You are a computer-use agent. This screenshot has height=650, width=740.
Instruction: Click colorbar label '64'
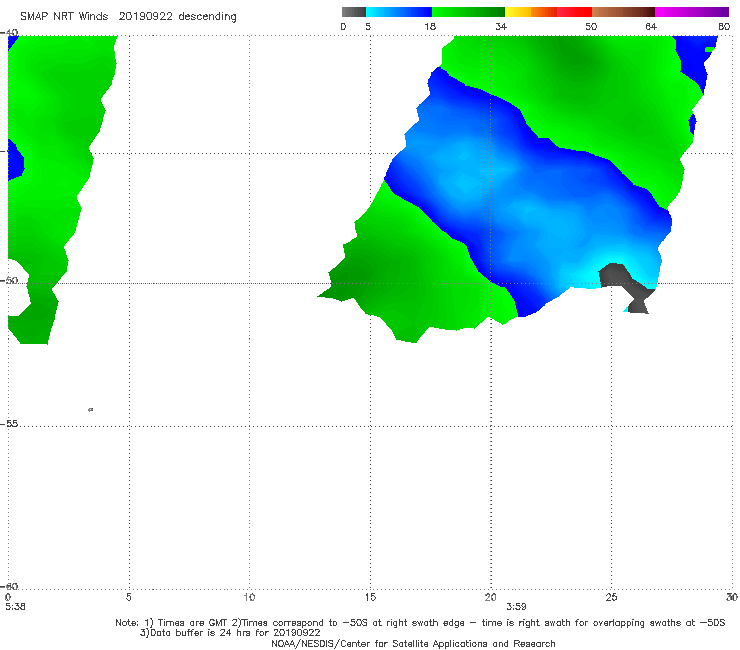click(x=651, y=27)
